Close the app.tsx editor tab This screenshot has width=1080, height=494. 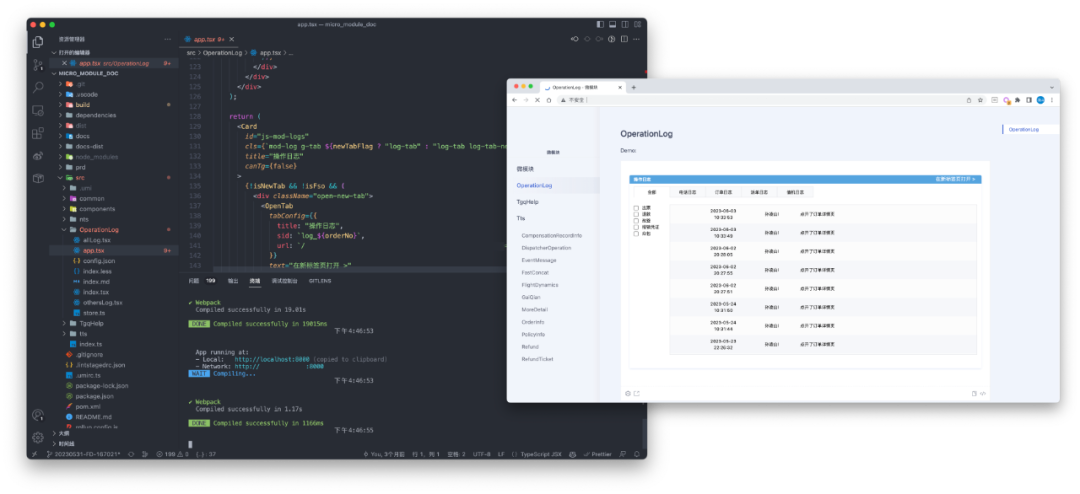click(231, 39)
